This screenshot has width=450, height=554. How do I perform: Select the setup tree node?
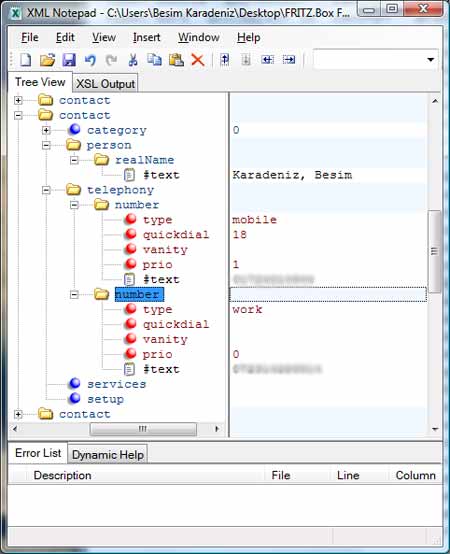(105, 399)
